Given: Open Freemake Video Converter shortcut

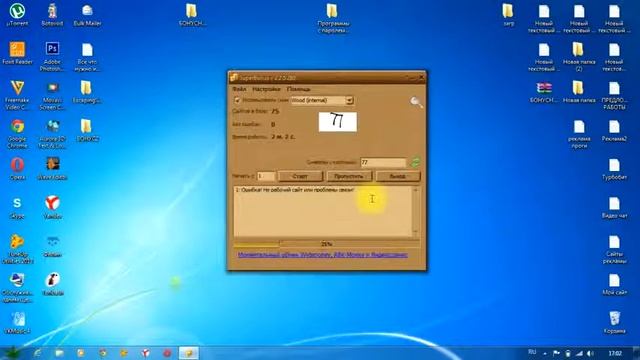Looking at the screenshot, I should pyautogui.click(x=17, y=95).
